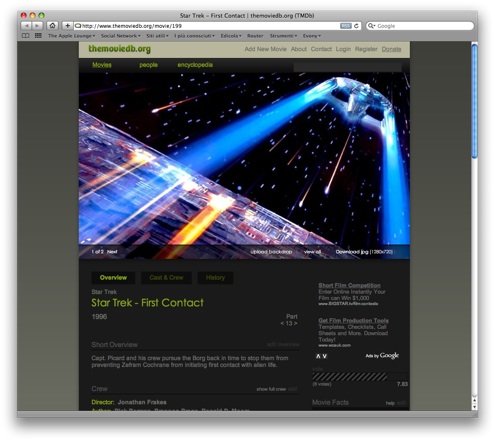Click help link beside Movie Facts
495x441 pixels.
pyautogui.click(x=390, y=403)
